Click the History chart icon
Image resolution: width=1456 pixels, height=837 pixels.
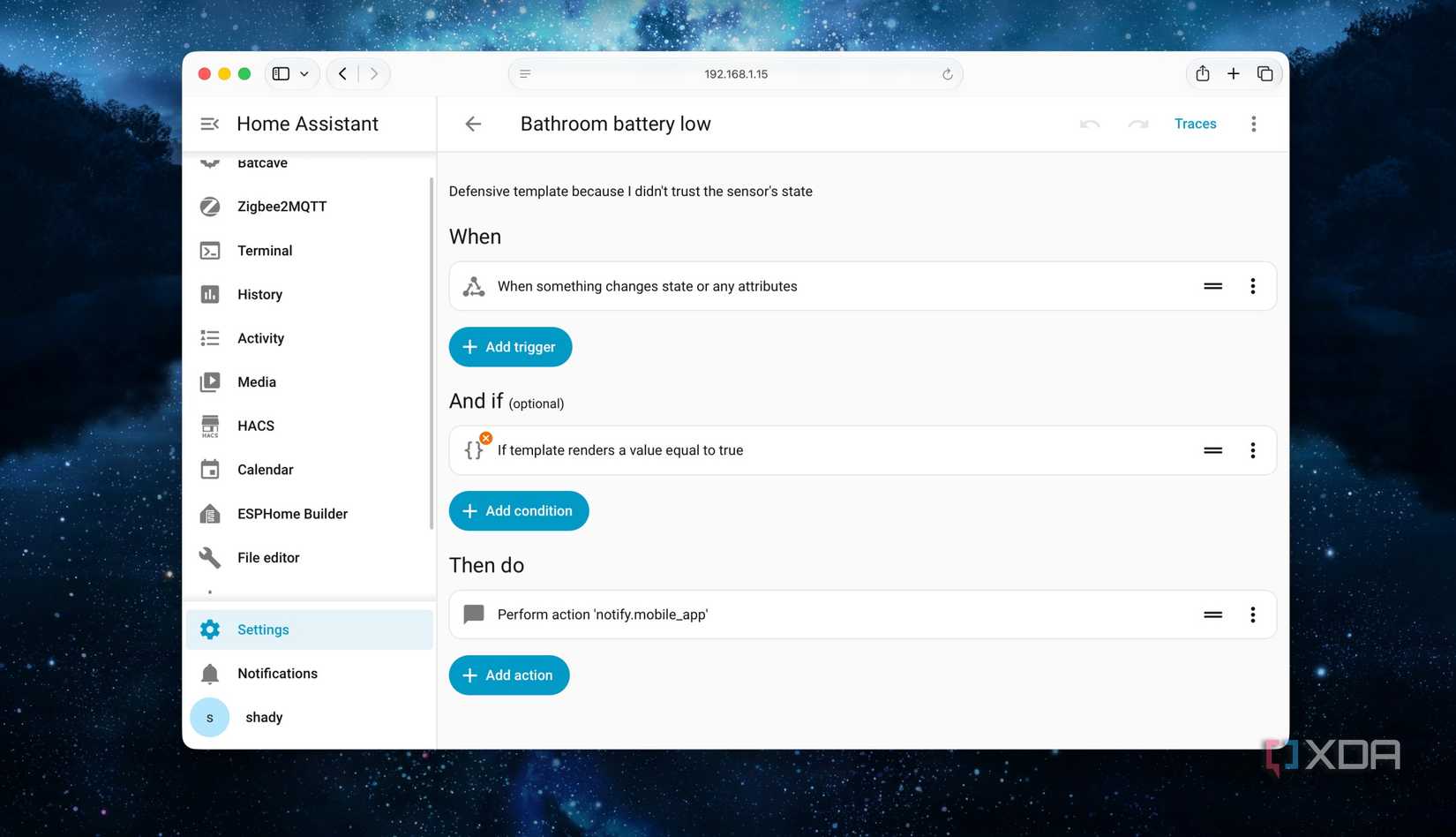210,295
